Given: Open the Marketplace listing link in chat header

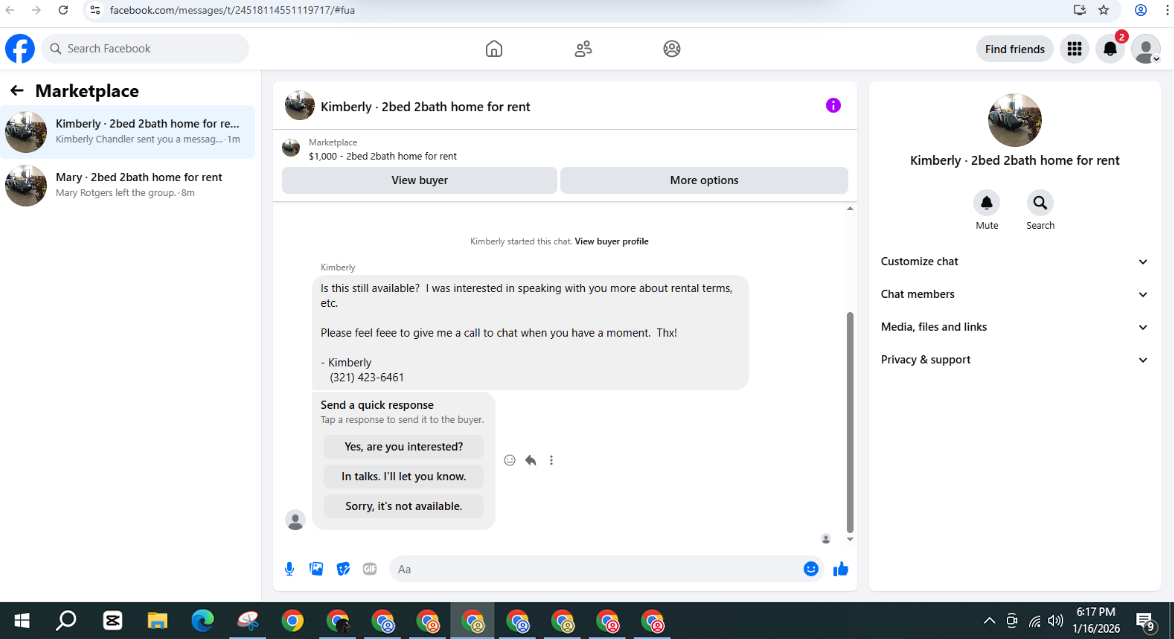Looking at the screenshot, I should coord(383,149).
